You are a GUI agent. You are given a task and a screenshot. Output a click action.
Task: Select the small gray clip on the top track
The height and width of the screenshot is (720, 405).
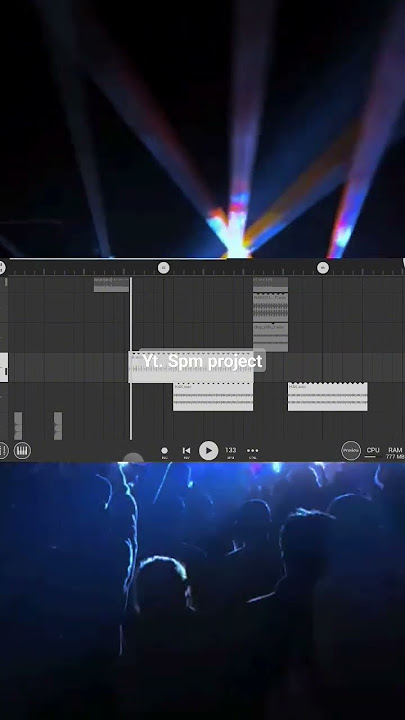coord(111,285)
